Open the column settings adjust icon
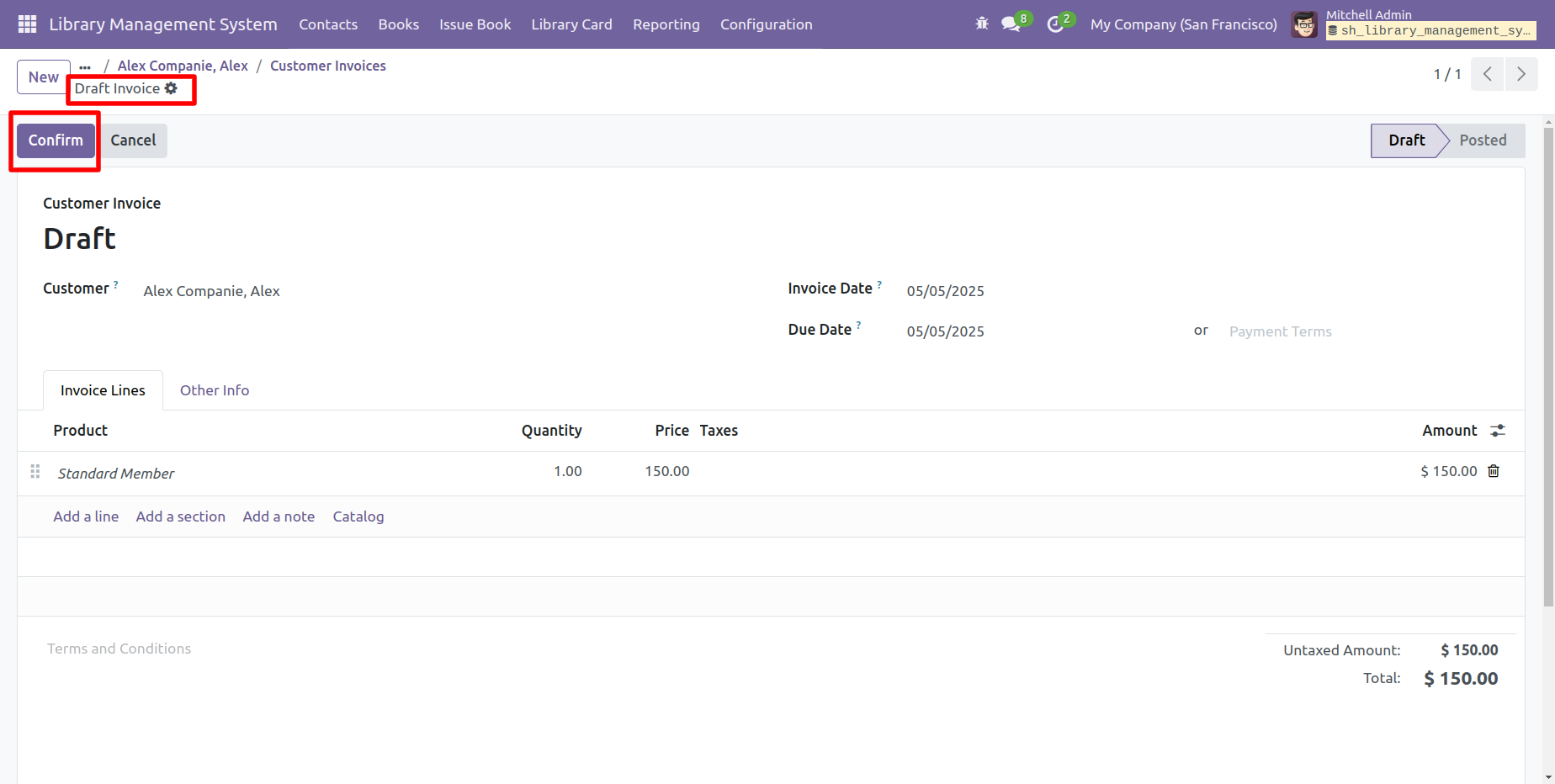 [1498, 431]
